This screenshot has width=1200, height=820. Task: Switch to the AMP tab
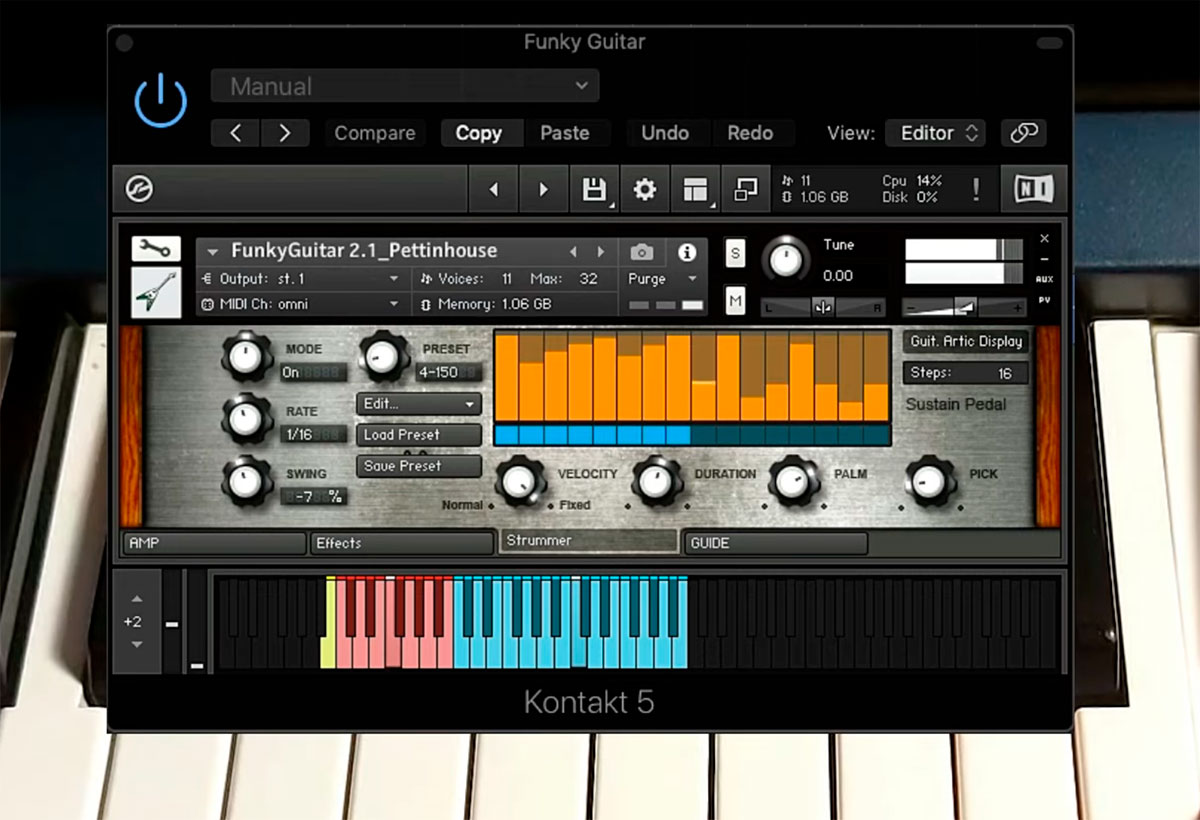(x=214, y=543)
